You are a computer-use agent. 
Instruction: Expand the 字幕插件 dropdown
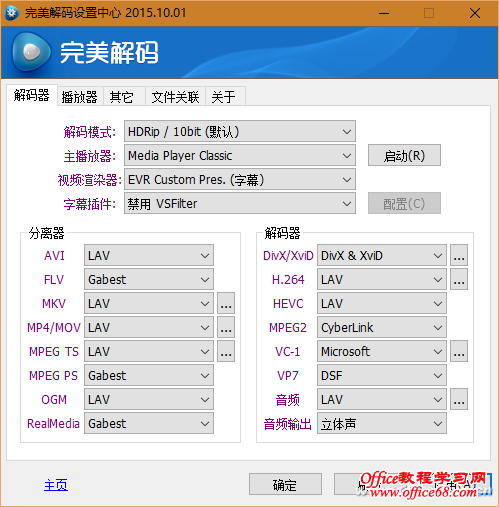pos(240,203)
